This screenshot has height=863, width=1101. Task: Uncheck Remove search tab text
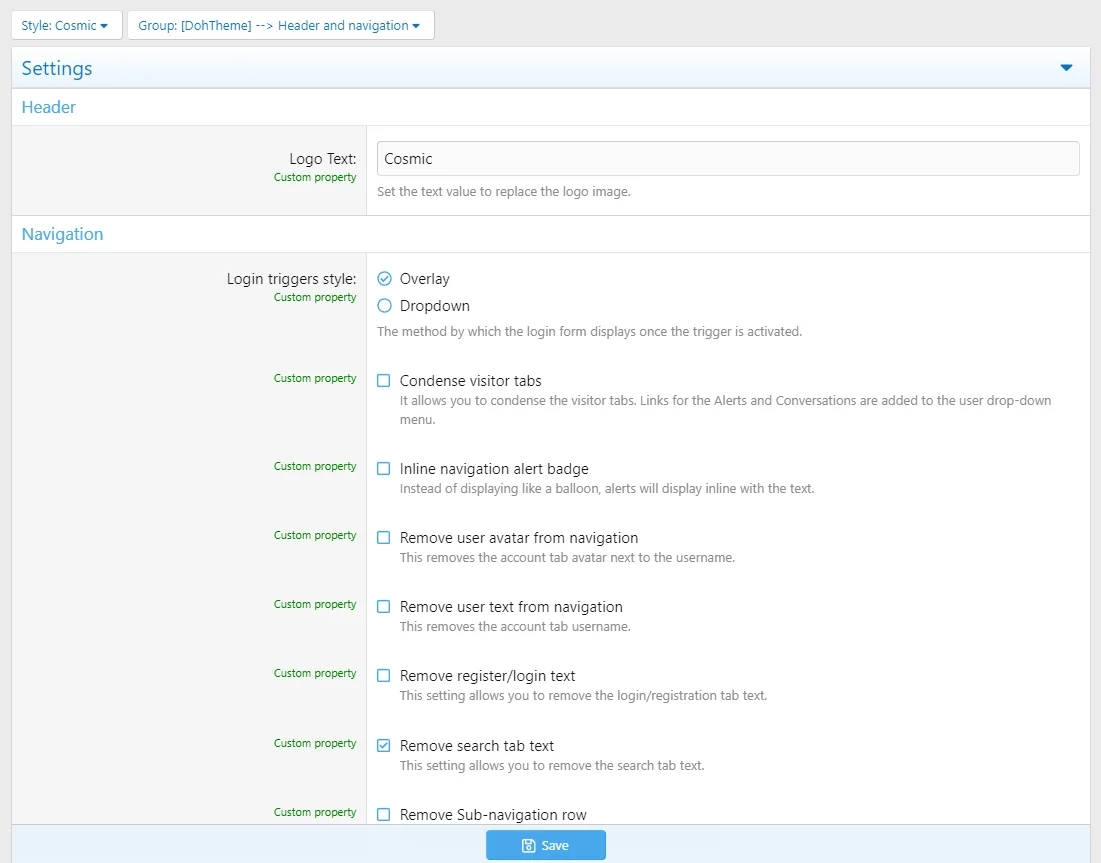384,746
